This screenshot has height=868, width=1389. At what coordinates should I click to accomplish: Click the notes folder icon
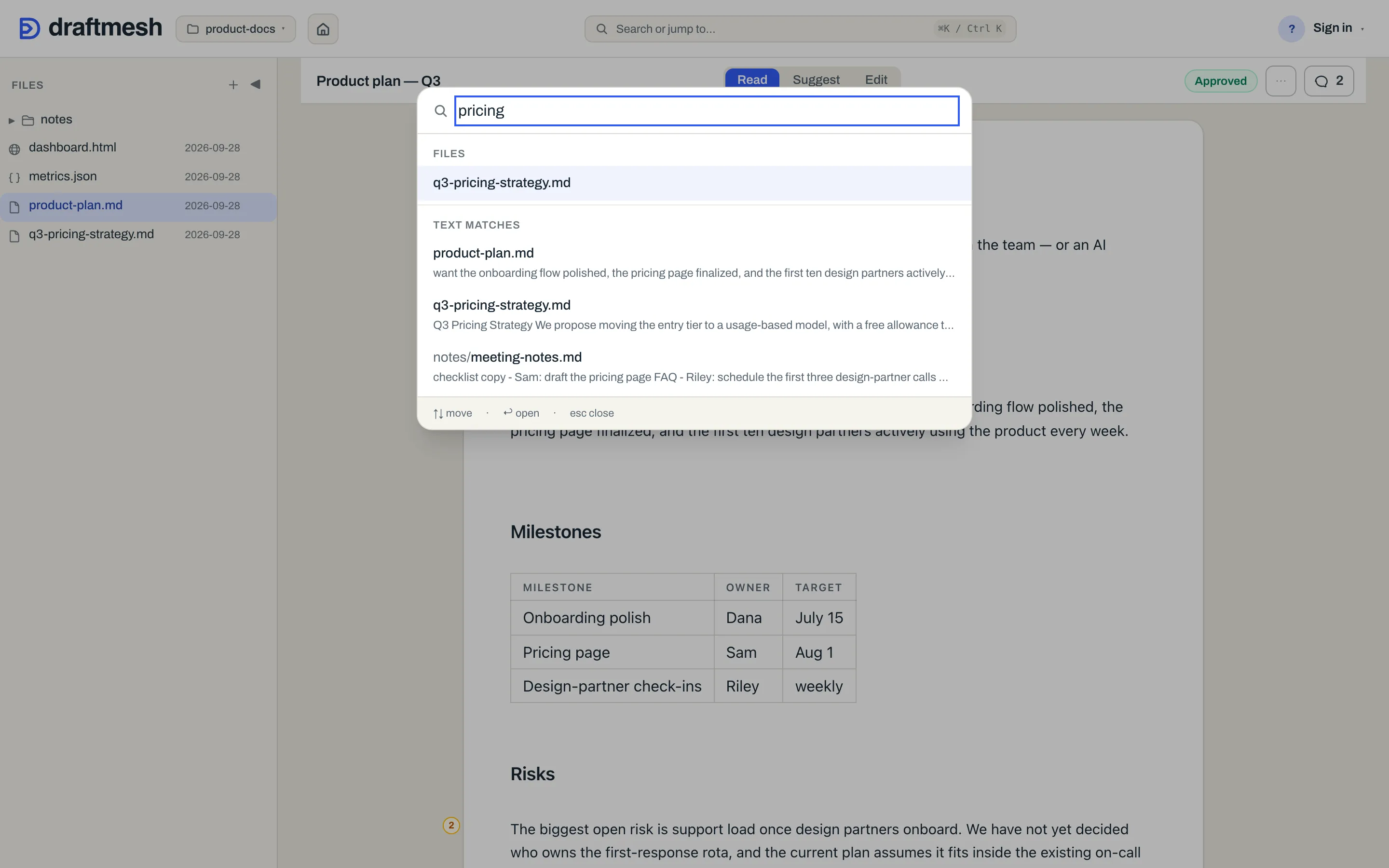[27, 120]
